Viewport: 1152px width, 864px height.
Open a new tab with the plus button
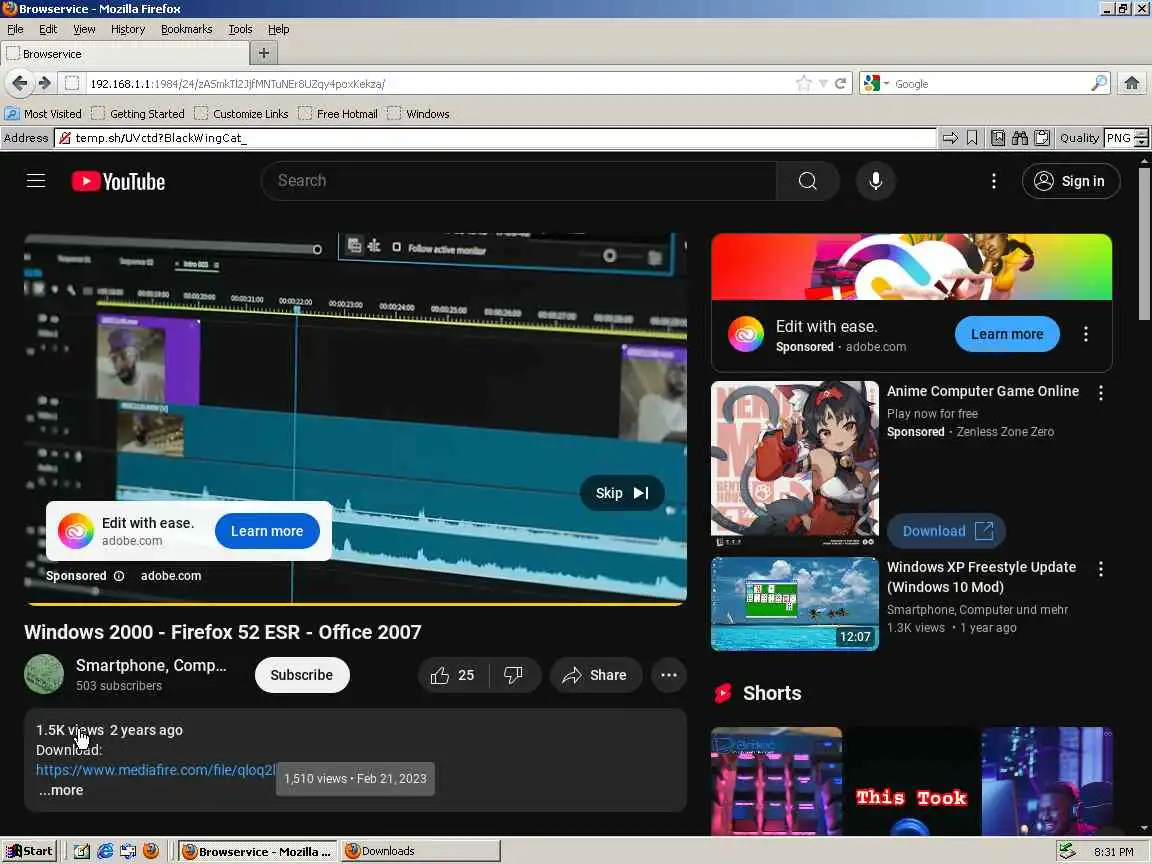coord(264,53)
